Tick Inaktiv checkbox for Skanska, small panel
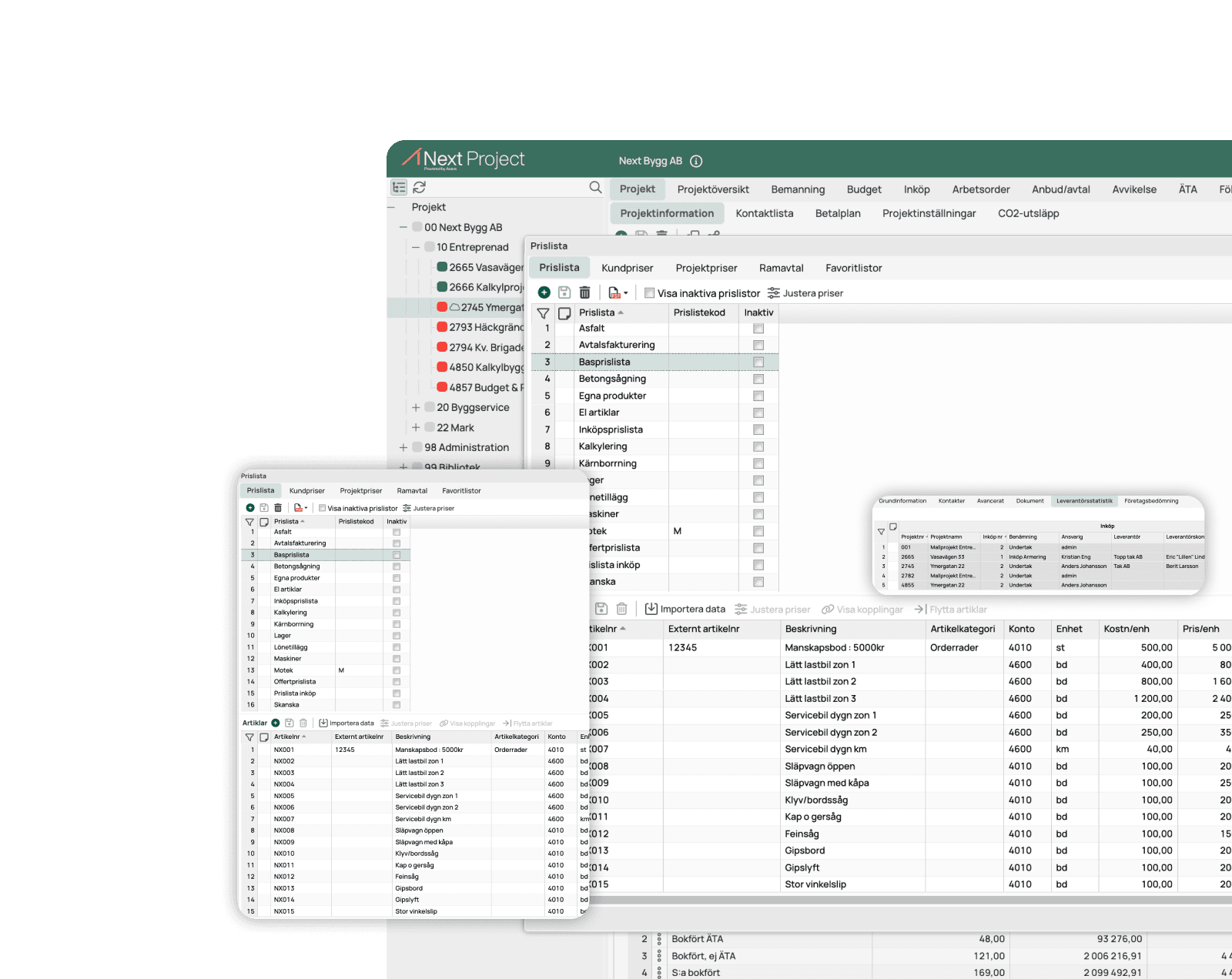 [397, 705]
